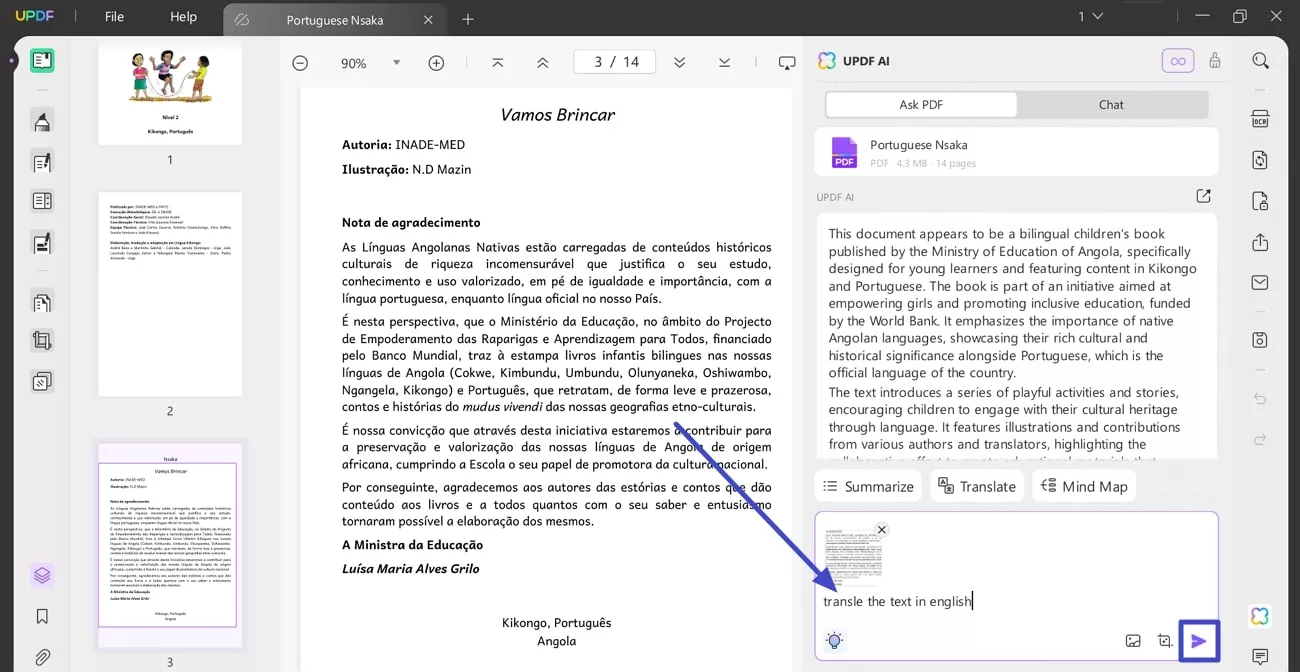Zoom out of the document
The width and height of the screenshot is (1300, 672).
point(300,63)
